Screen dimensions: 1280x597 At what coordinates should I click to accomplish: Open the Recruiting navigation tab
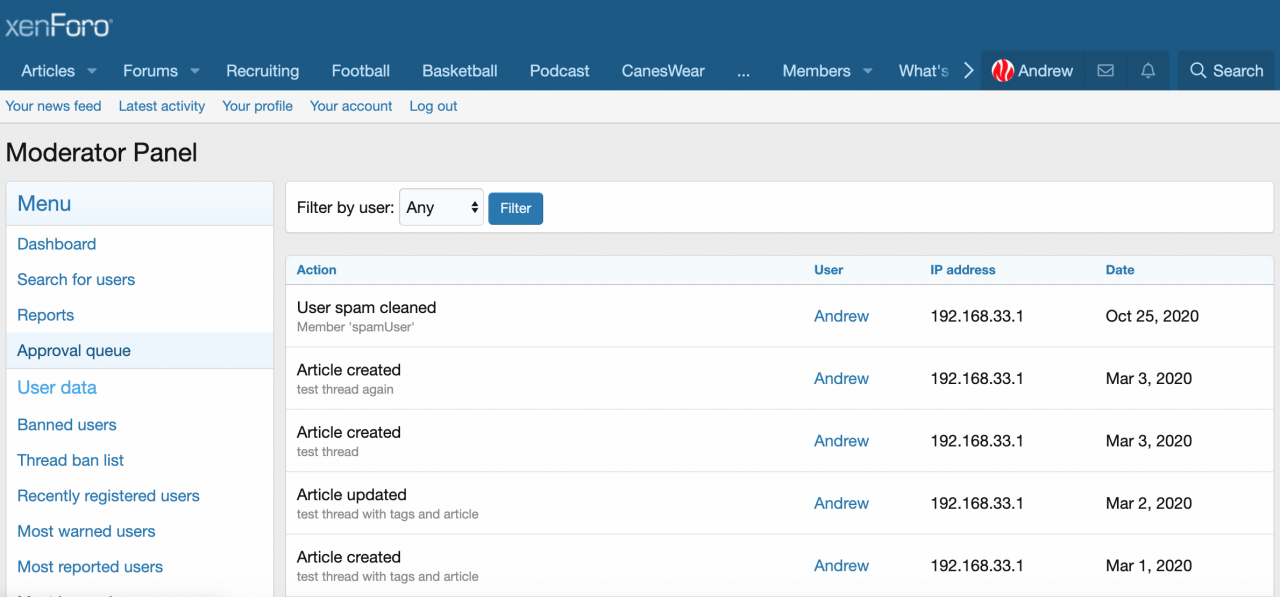coord(262,71)
